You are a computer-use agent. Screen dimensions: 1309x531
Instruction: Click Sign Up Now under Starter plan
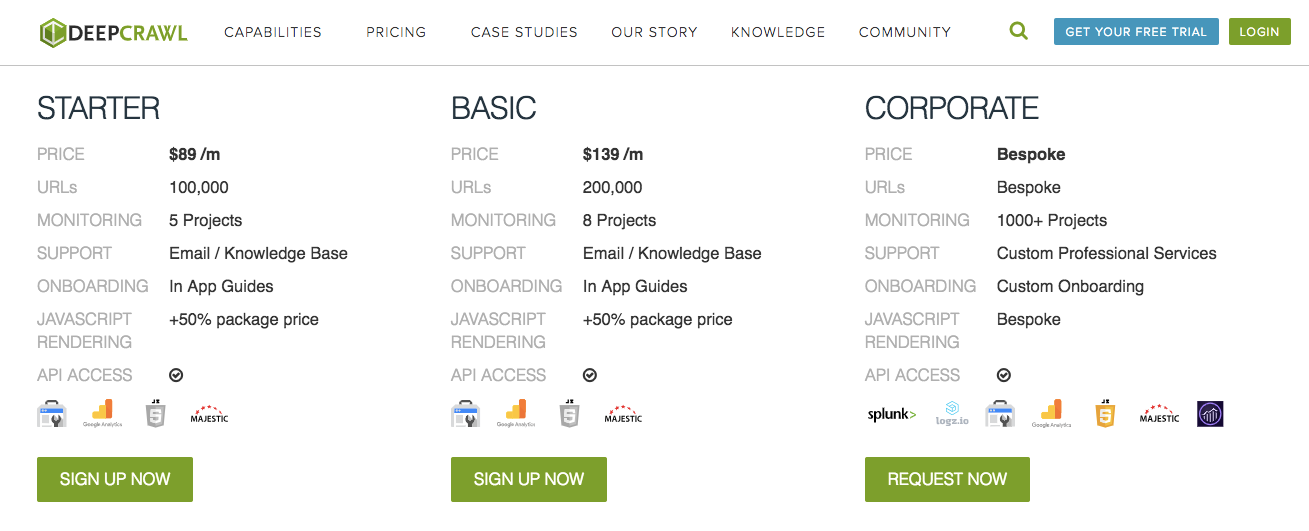(x=115, y=479)
